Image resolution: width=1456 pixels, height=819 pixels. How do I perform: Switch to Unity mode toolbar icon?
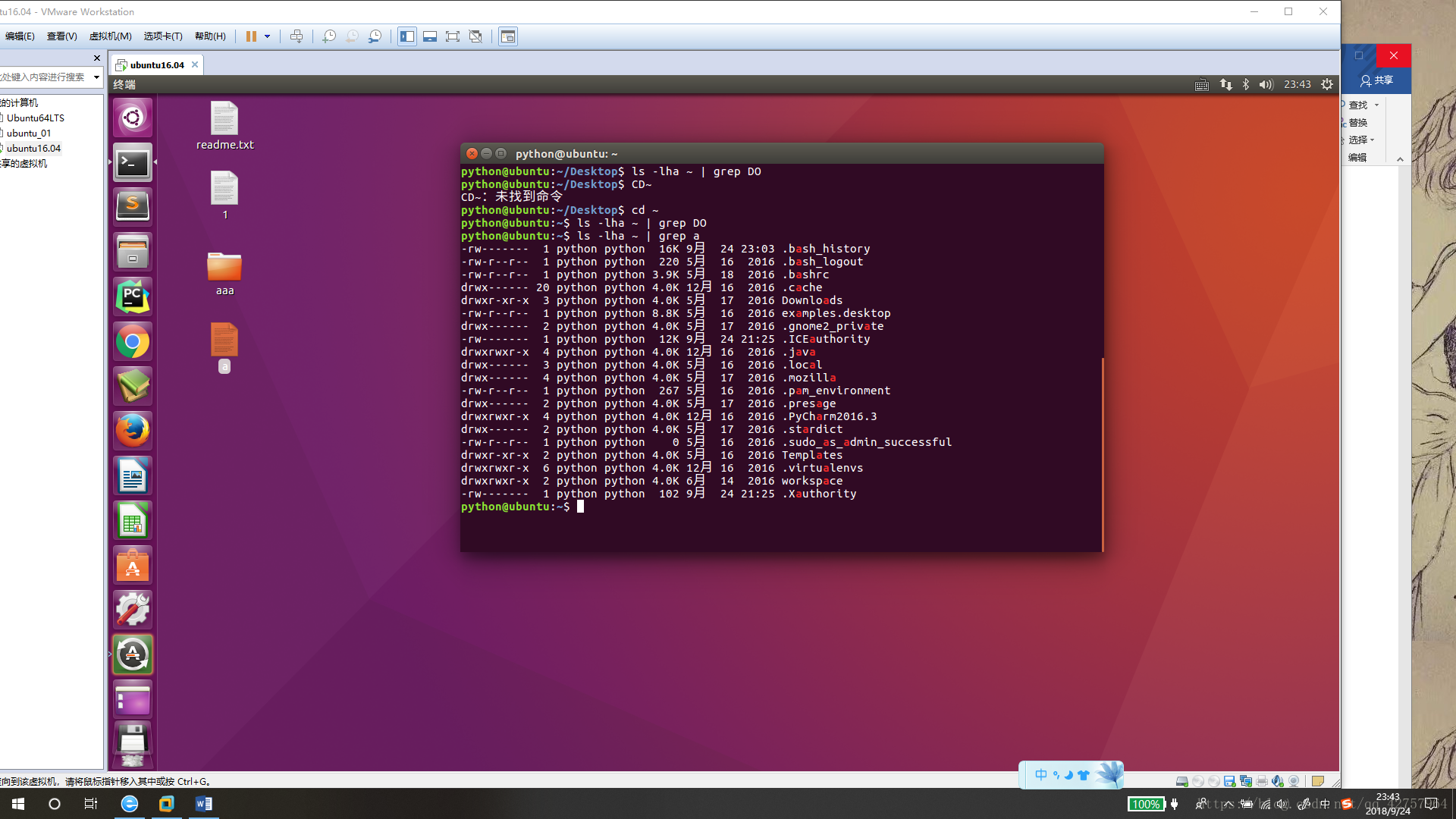(475, 36)
